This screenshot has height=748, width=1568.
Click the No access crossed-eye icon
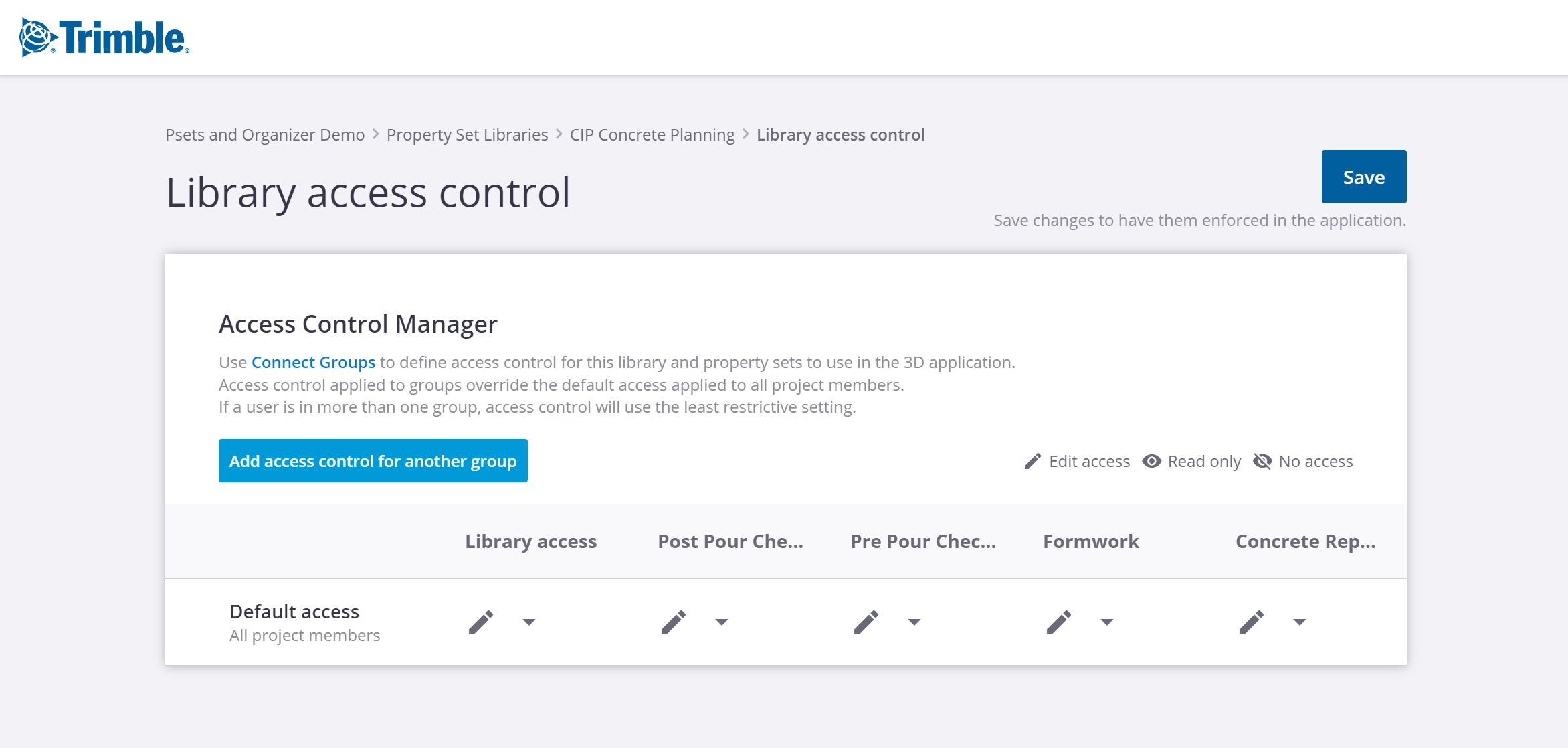point(1262,462)
